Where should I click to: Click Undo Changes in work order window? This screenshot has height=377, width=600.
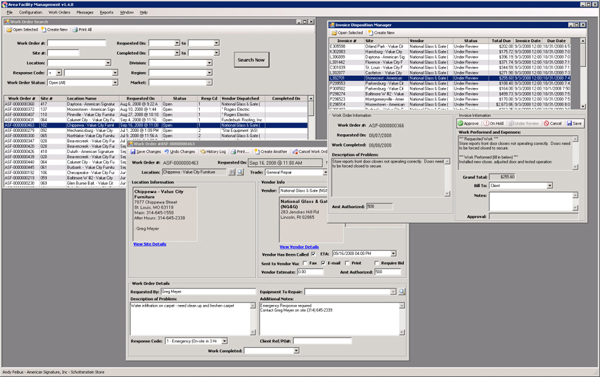pyautogui.click(x=179, y=152)
